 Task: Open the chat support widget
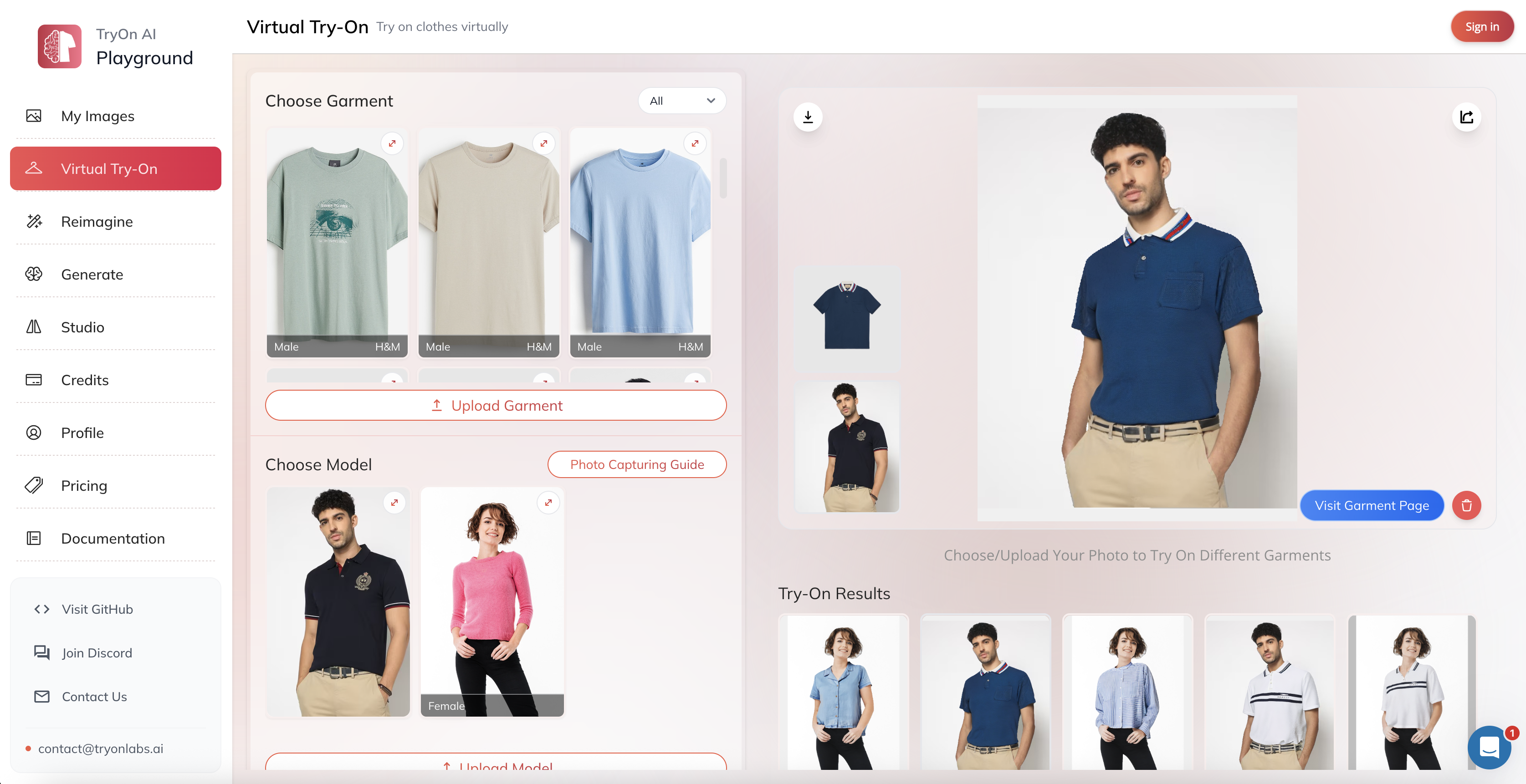[x=1489, y=747]
